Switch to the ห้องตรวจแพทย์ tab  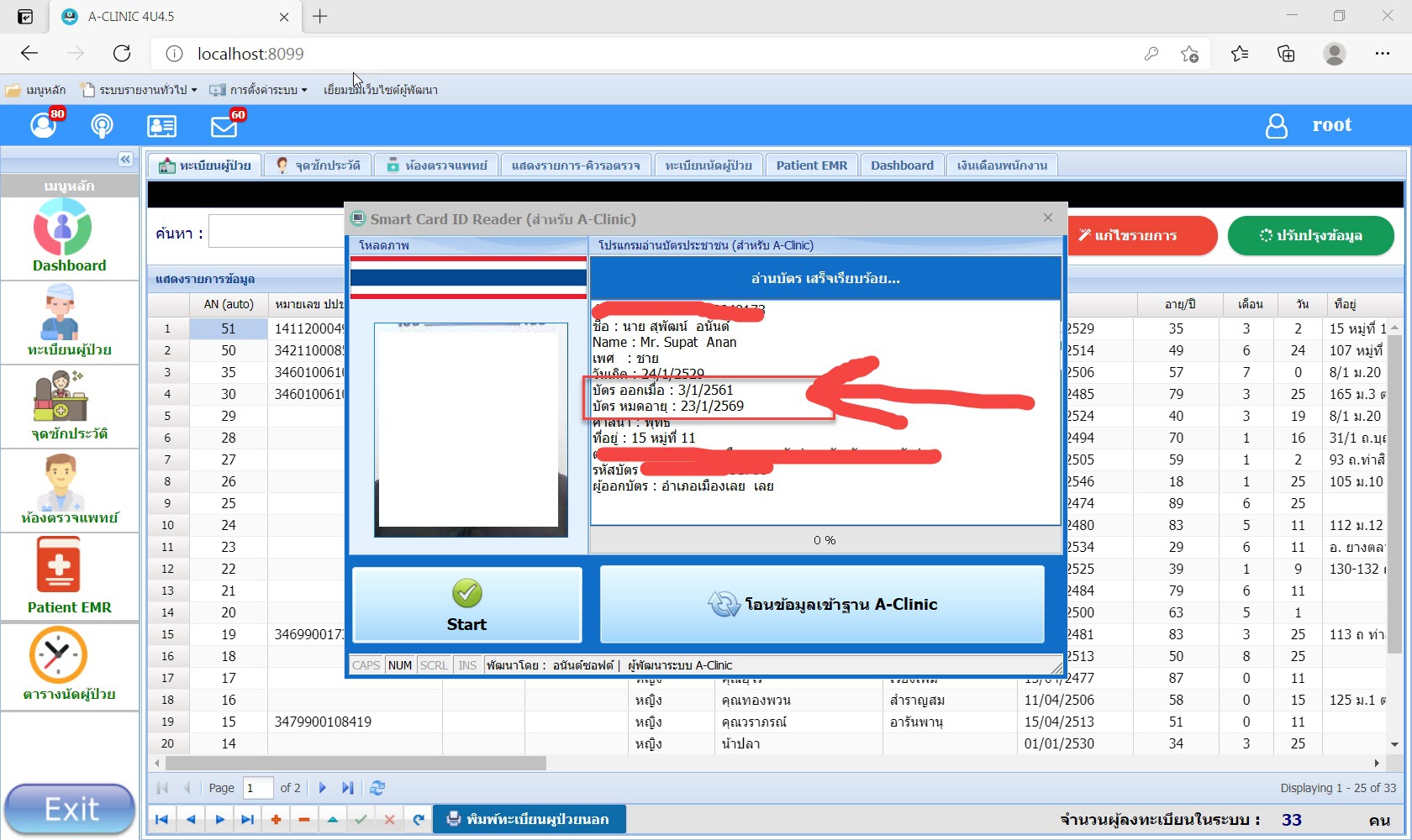(x=437, y=165)
